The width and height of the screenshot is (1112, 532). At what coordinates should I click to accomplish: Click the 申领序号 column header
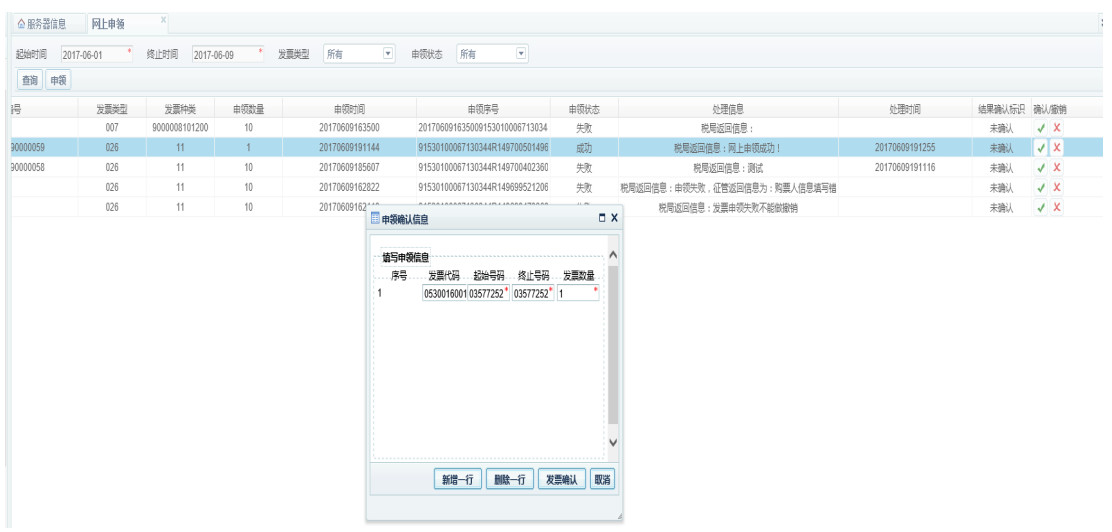pos(483,109)
